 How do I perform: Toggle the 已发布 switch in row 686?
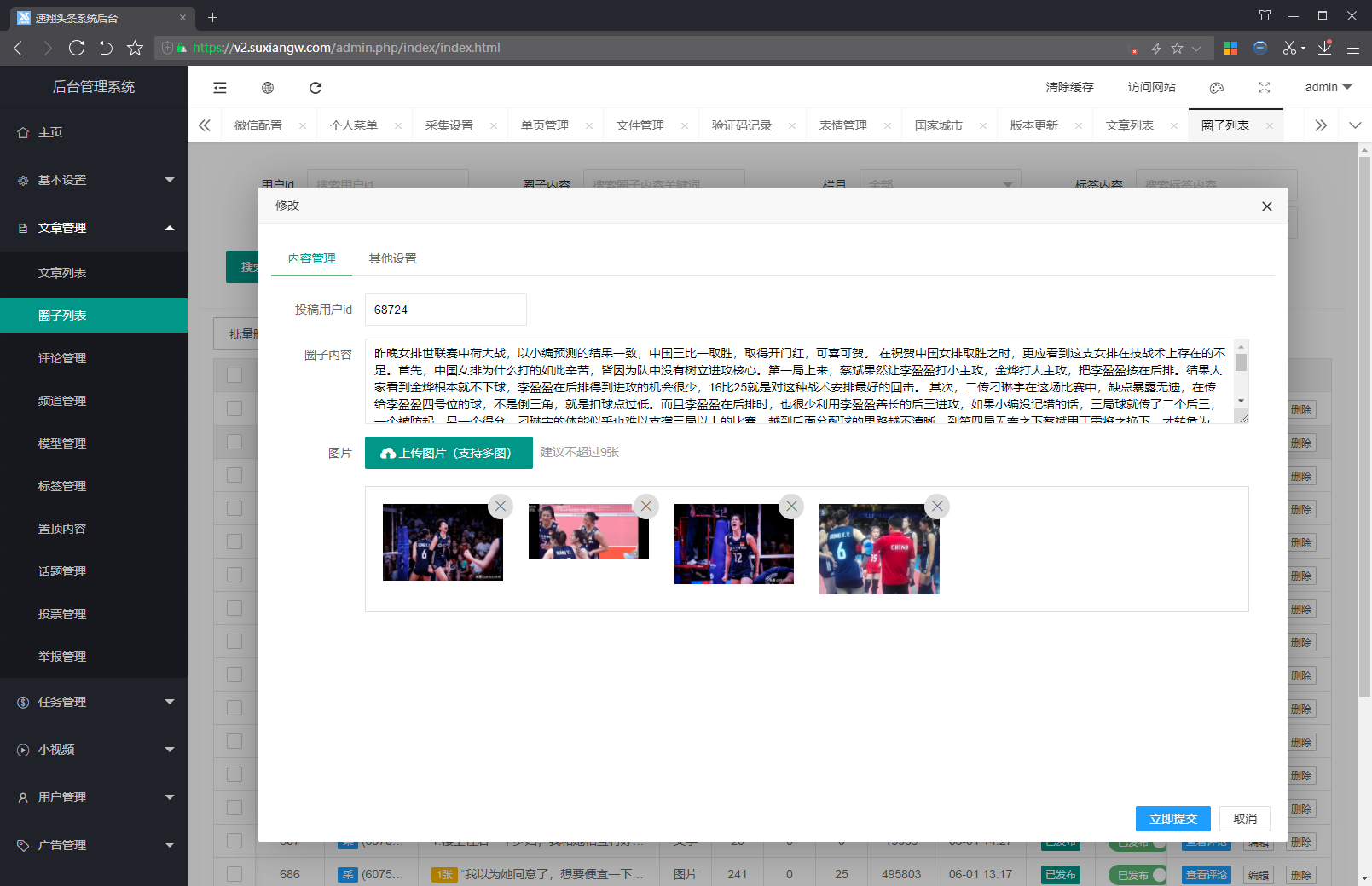point(1138,875)
